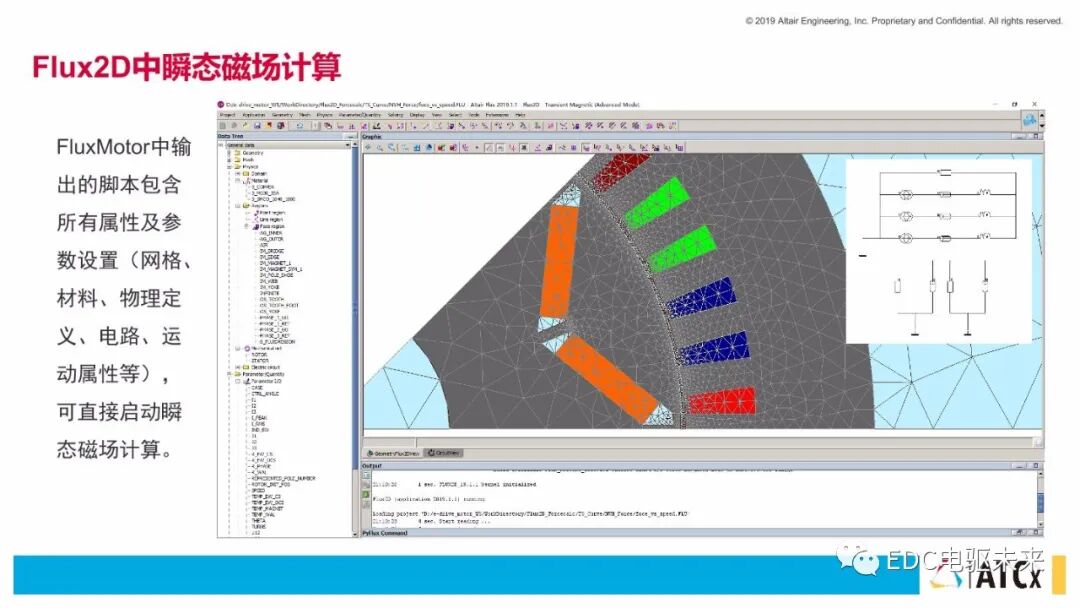Click the Point region tree icon
This screenshot has width=1080, height=608.
(x=256, y=213)
